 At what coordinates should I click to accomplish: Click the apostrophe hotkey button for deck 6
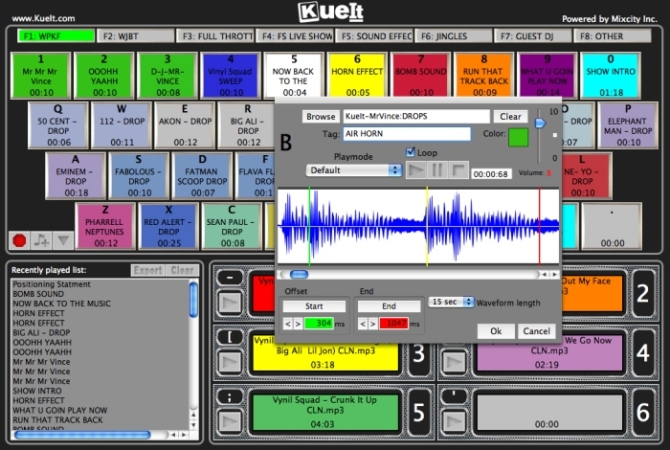(454, 396)
